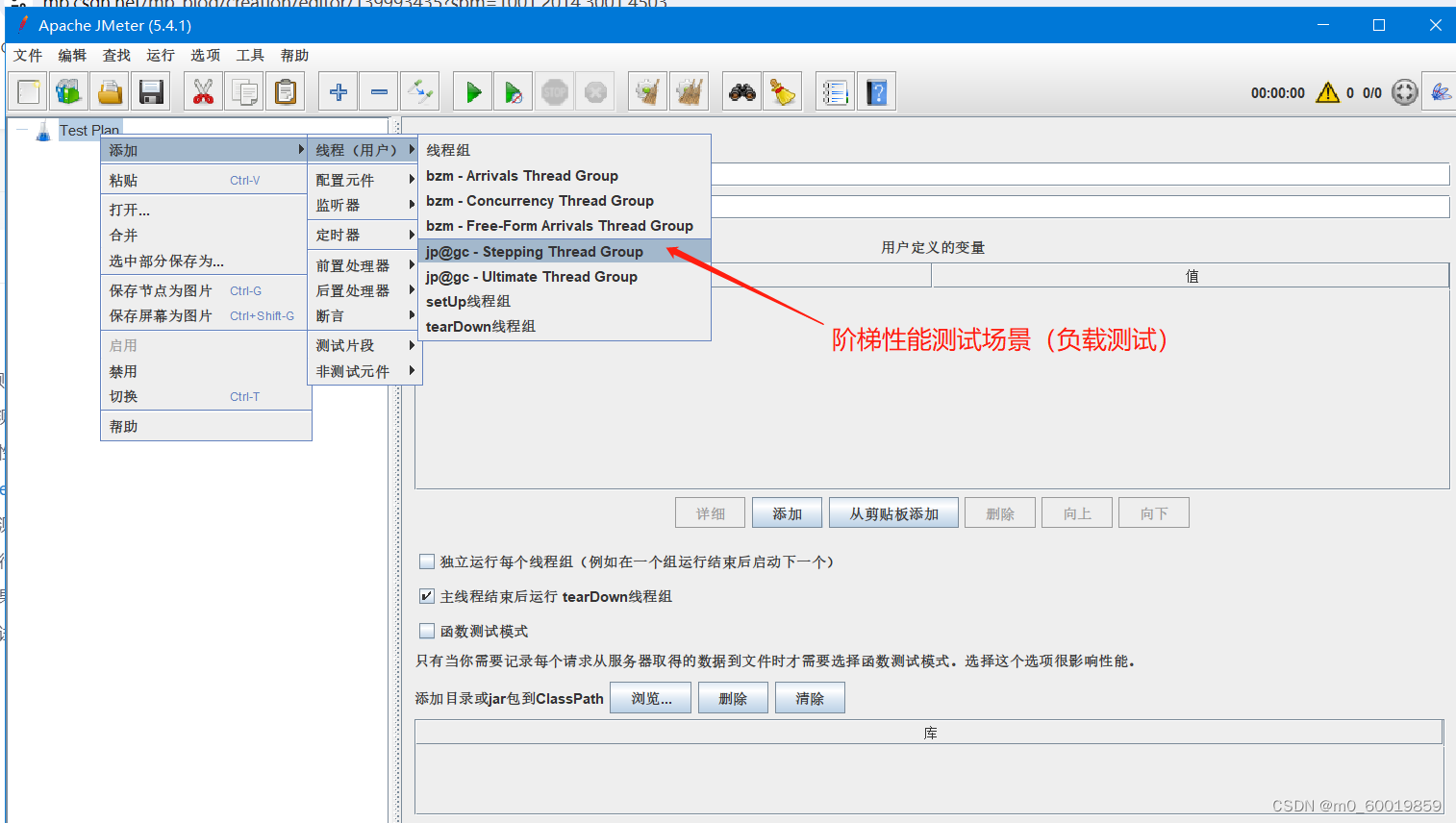
Task: Select setUp线程组 entry
Action: pyautogui.click(x=565, y=302)
